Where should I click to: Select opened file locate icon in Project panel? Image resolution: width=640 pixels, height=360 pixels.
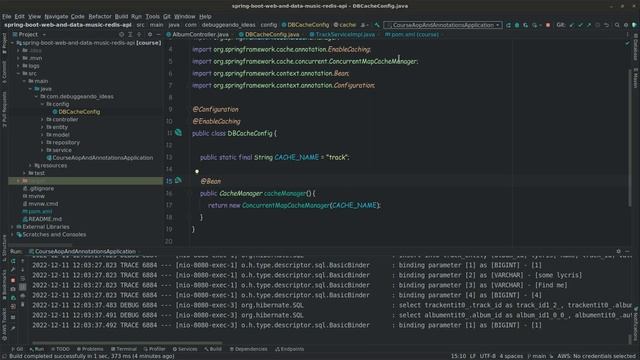tap(121, 35)
